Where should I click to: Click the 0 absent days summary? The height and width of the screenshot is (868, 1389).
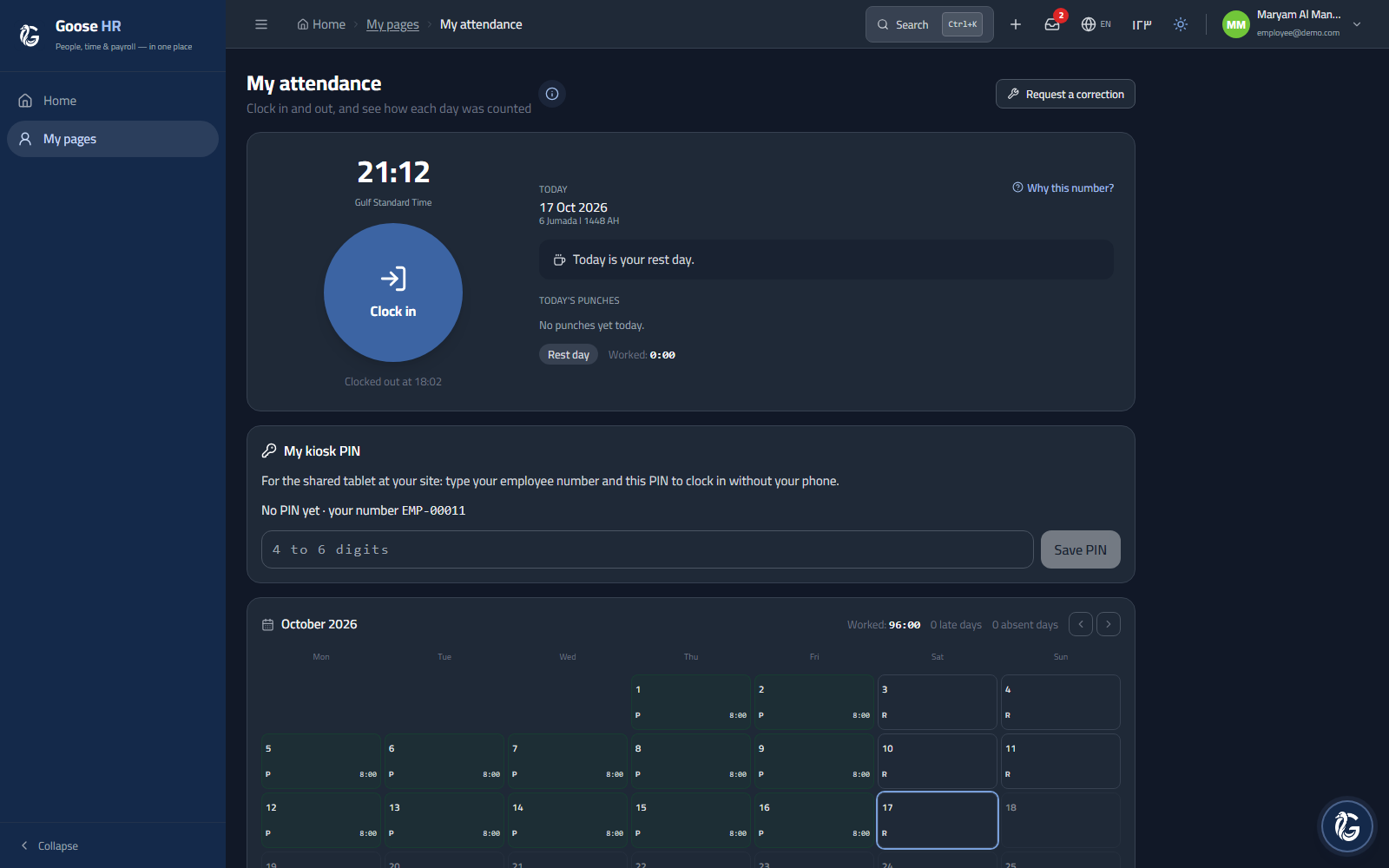(1025, 625)
